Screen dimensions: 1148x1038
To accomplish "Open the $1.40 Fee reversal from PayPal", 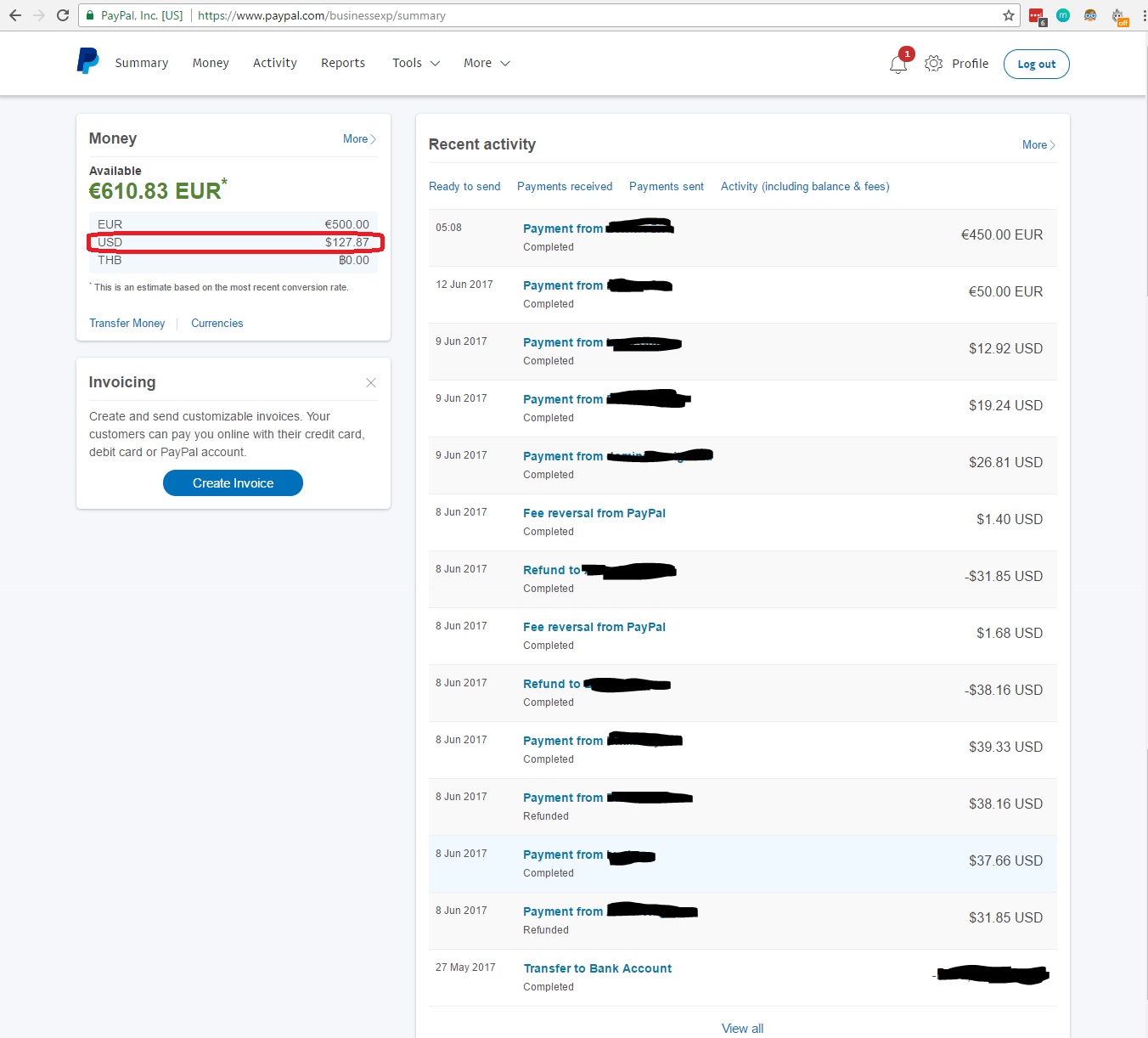I will point(743,522).
